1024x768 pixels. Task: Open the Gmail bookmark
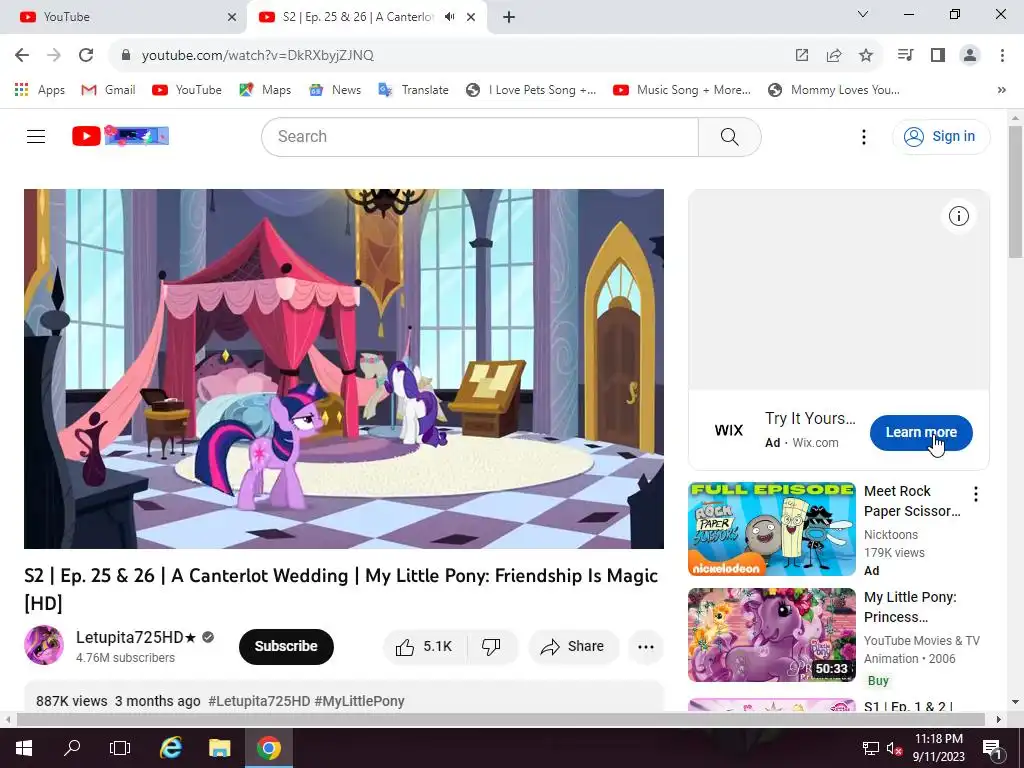pos(108,90)
